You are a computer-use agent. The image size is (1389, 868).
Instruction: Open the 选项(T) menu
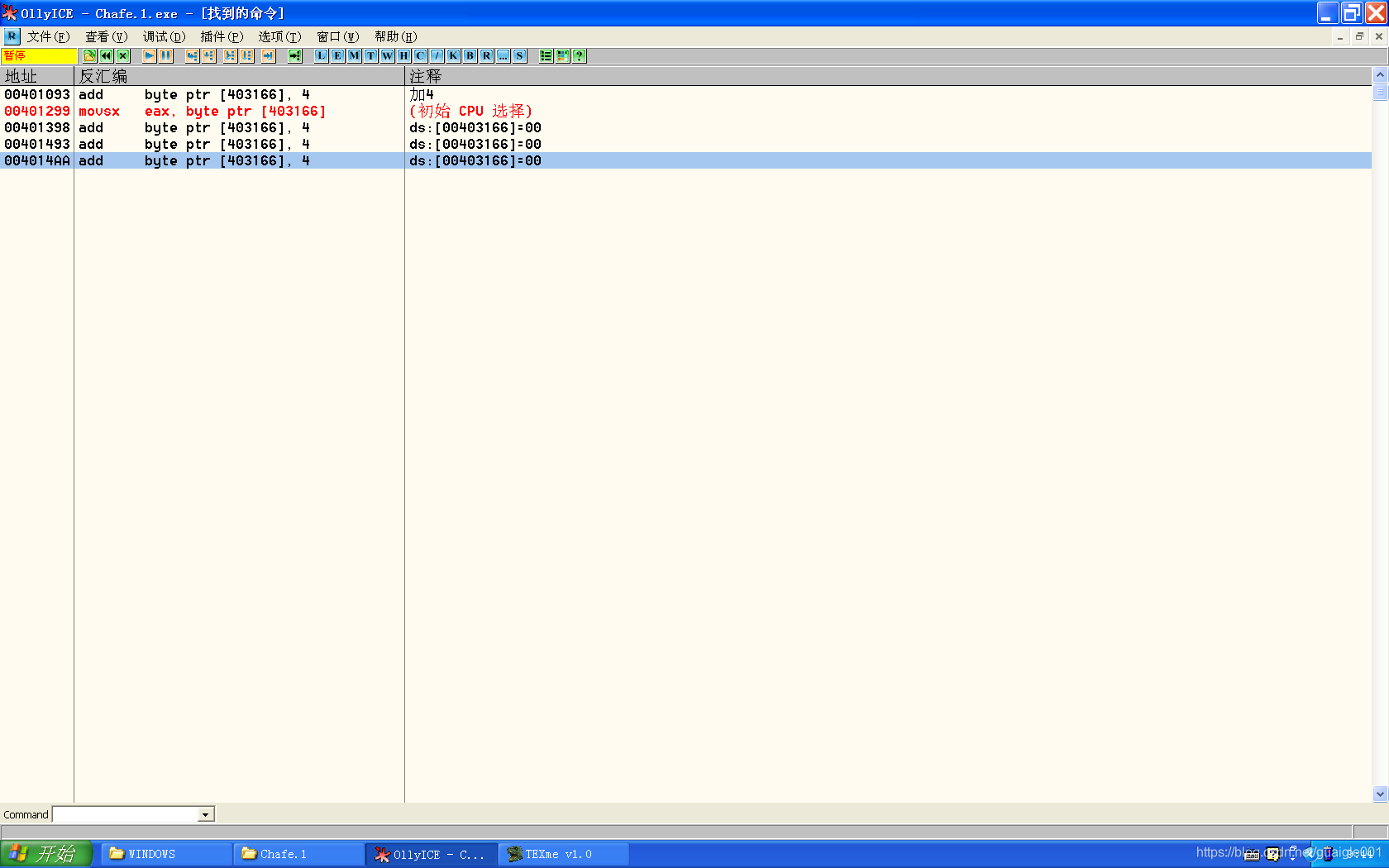(x=280, y=36)
